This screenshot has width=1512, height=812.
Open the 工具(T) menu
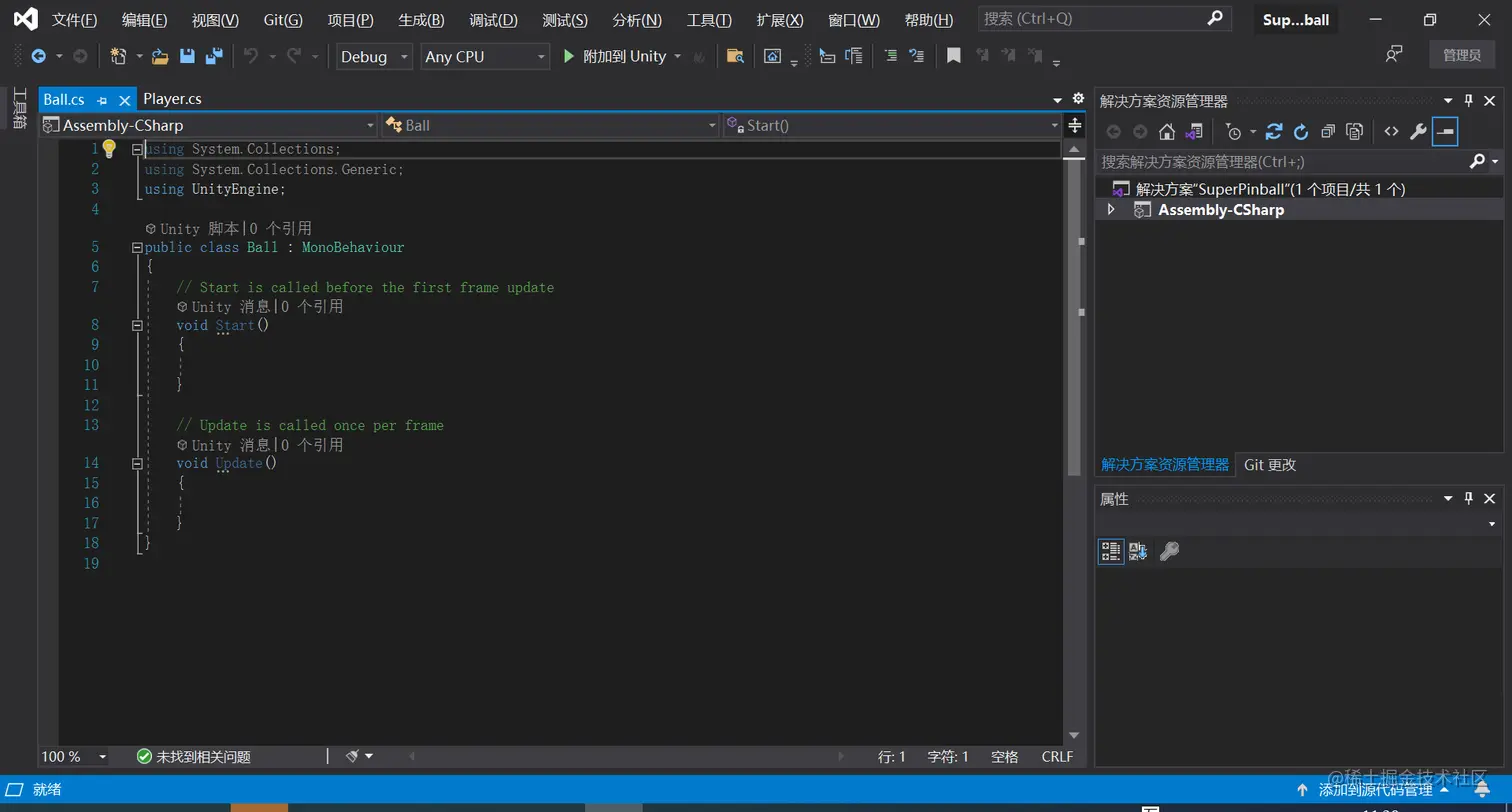click(x=709, y=20)
